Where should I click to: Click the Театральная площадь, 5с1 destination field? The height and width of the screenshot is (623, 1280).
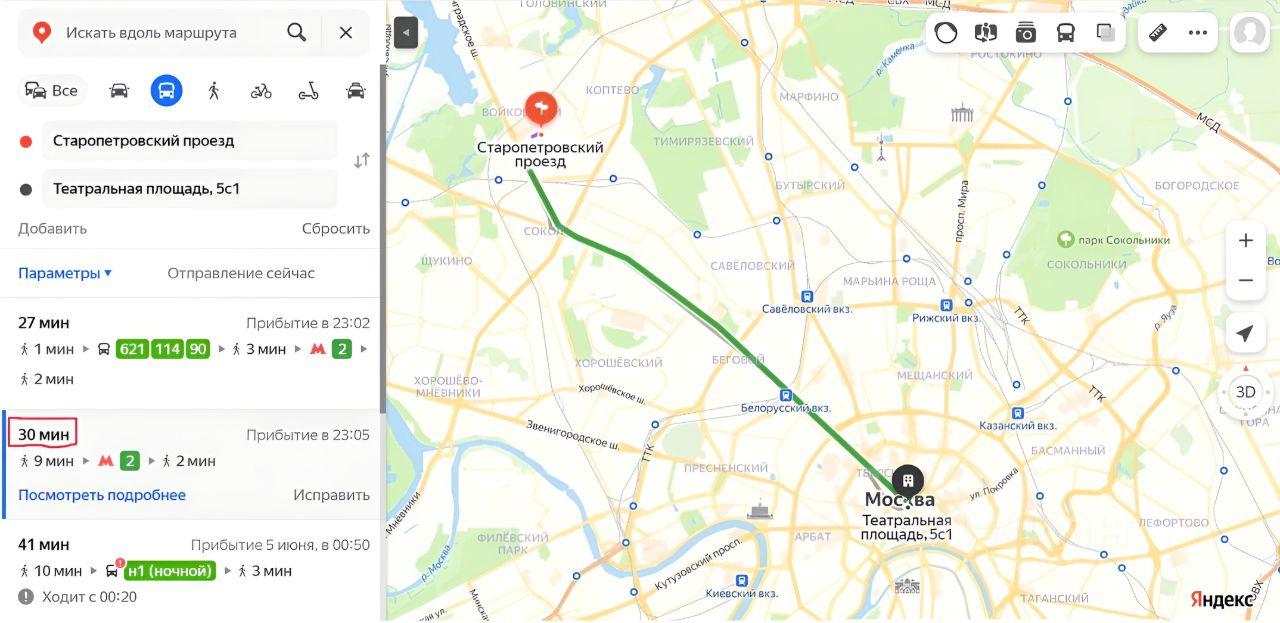click(190, 189)
